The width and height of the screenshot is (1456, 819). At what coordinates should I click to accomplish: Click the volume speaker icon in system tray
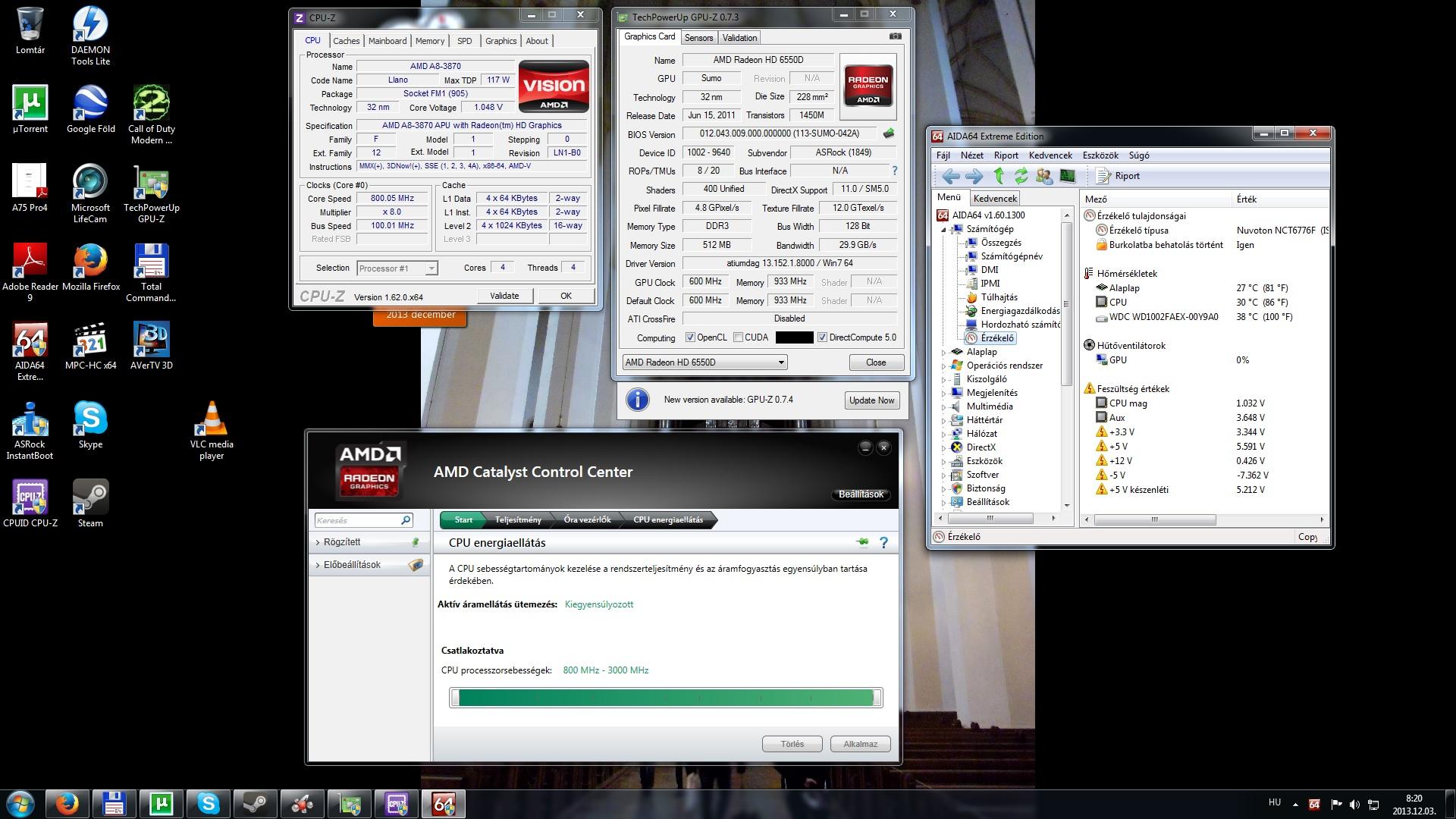click(1354, 805)
